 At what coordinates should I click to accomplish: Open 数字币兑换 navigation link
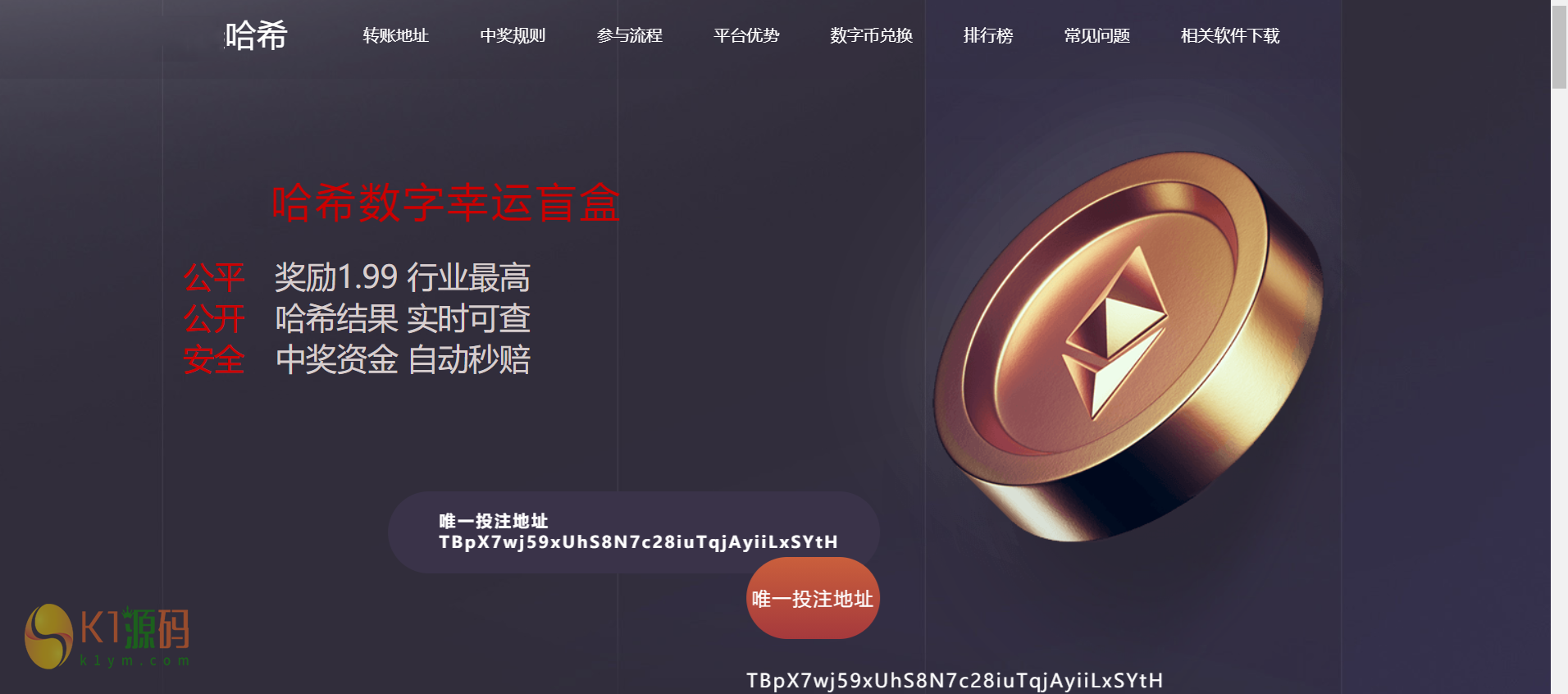[x=871, y=35]
